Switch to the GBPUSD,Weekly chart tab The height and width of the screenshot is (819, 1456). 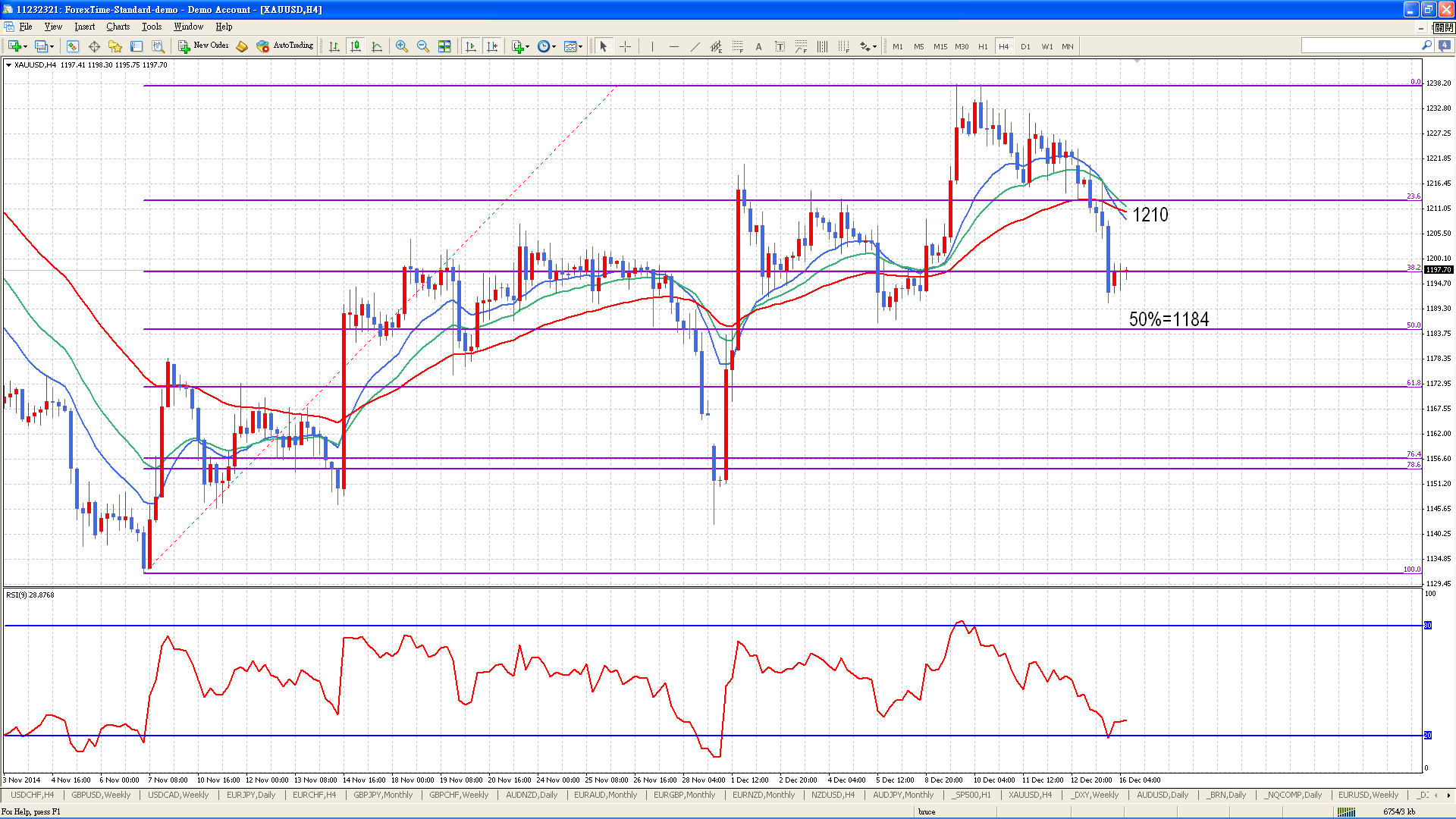click(101, 795)
